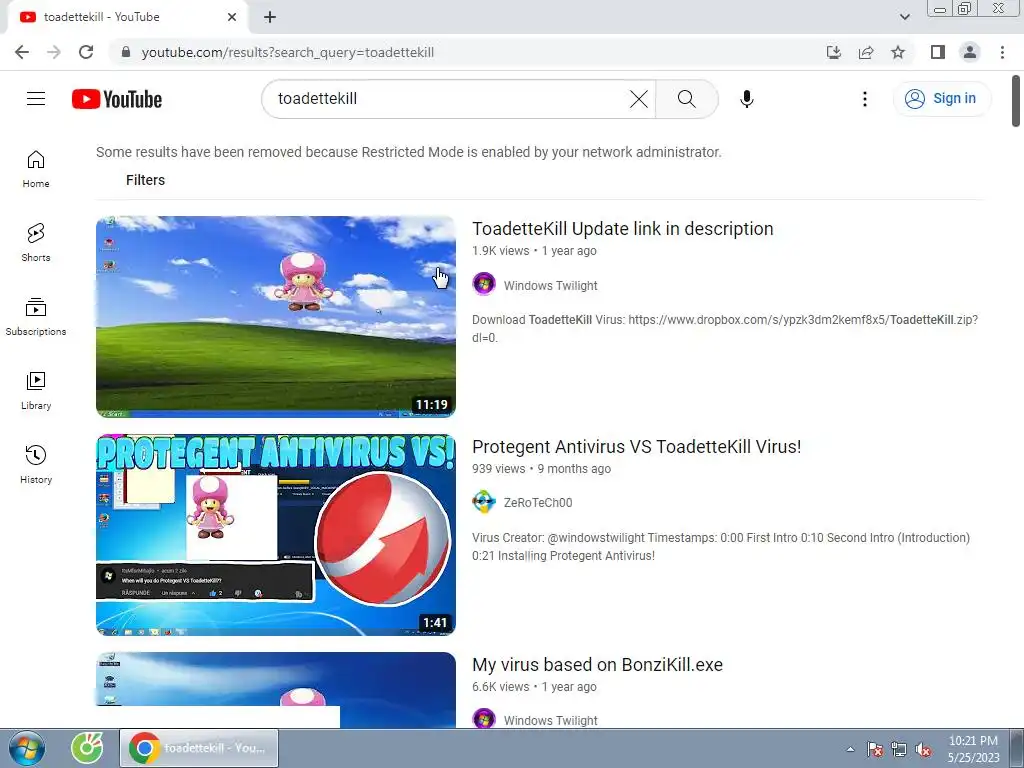Viewport: 1024px width, 768px height.
Task: Open Chrome profile icon
Action: [x=970, y=52]
